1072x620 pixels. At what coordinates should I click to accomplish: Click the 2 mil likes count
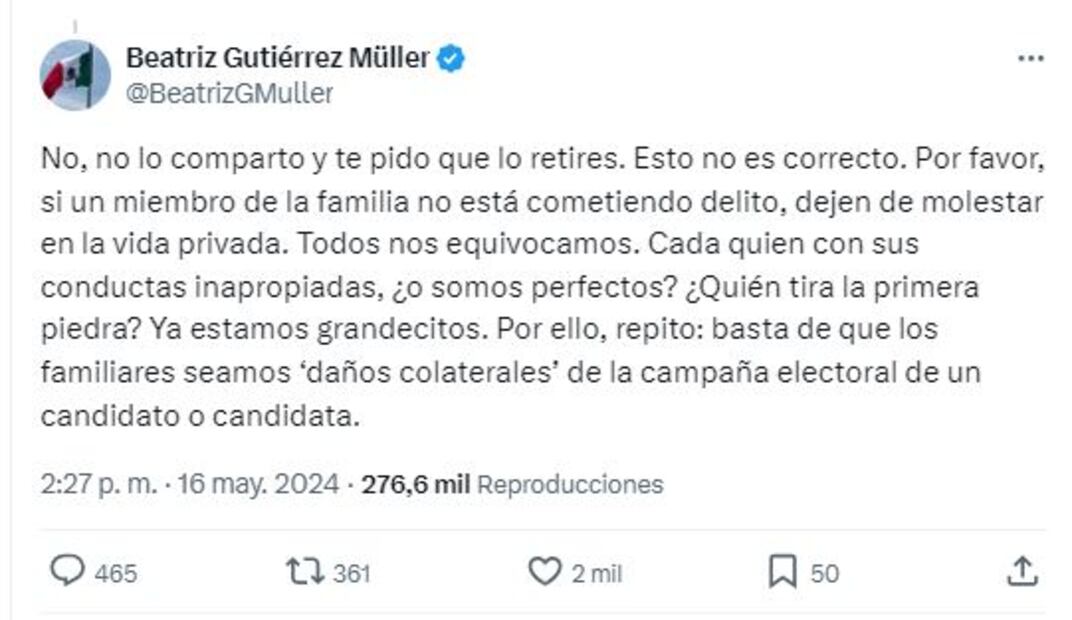(596, 574)
